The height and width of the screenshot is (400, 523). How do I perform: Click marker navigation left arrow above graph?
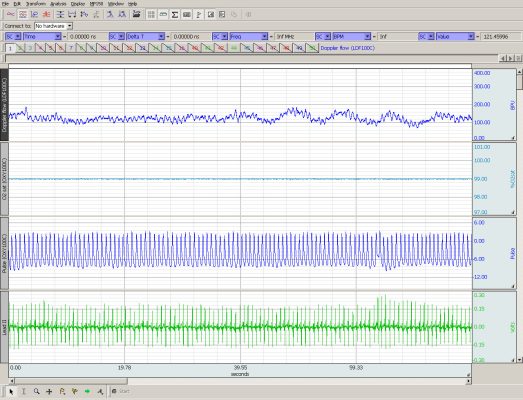pyautogui.click(x=503, y=58)
